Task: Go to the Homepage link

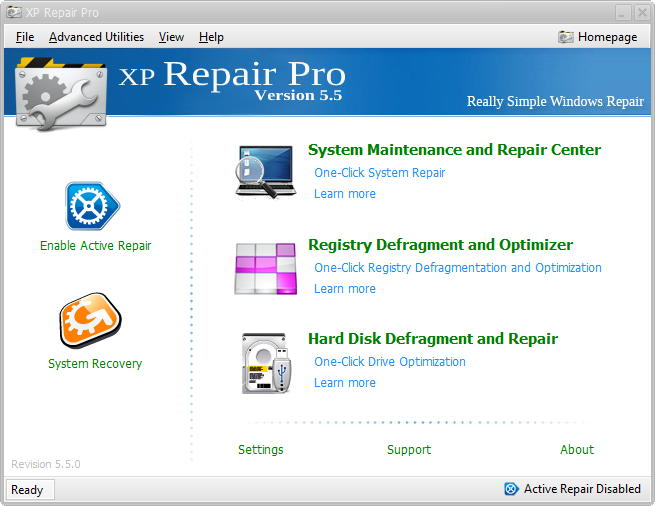Action: pos(607,37)
